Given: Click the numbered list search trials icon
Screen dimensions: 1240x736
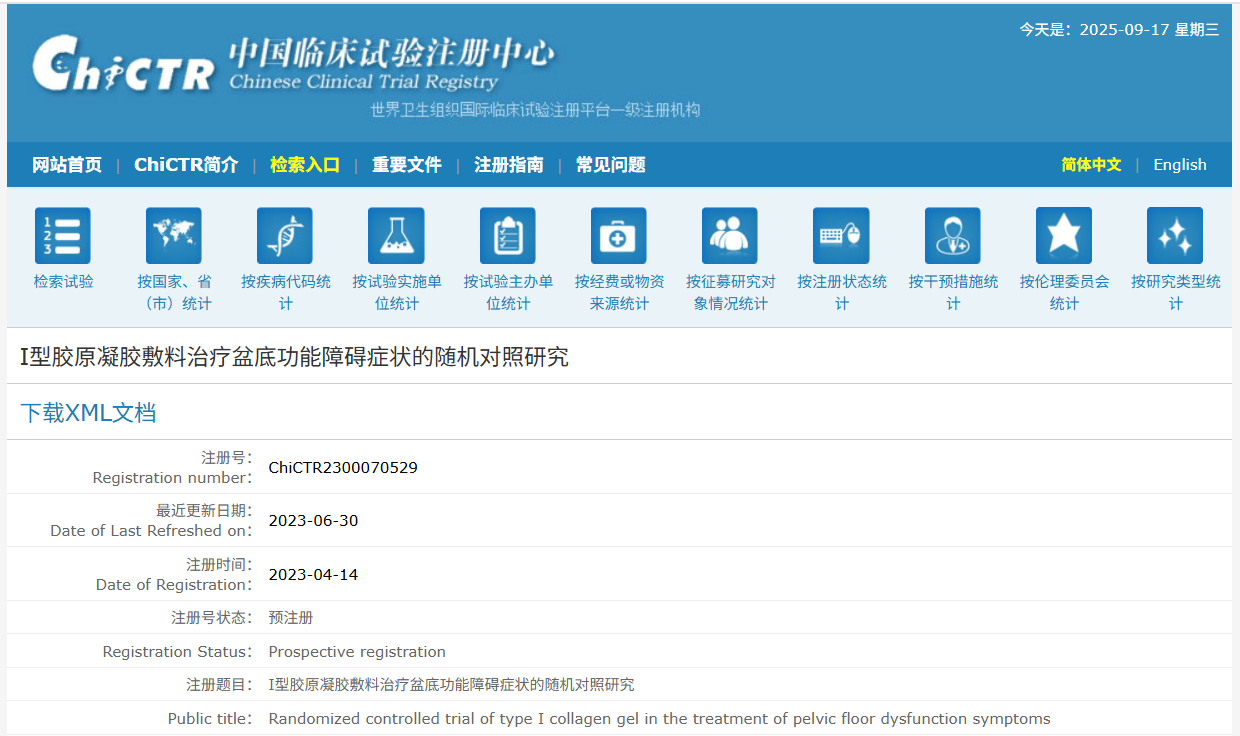Looking at the screenshot, I should (x=63, y=236).
